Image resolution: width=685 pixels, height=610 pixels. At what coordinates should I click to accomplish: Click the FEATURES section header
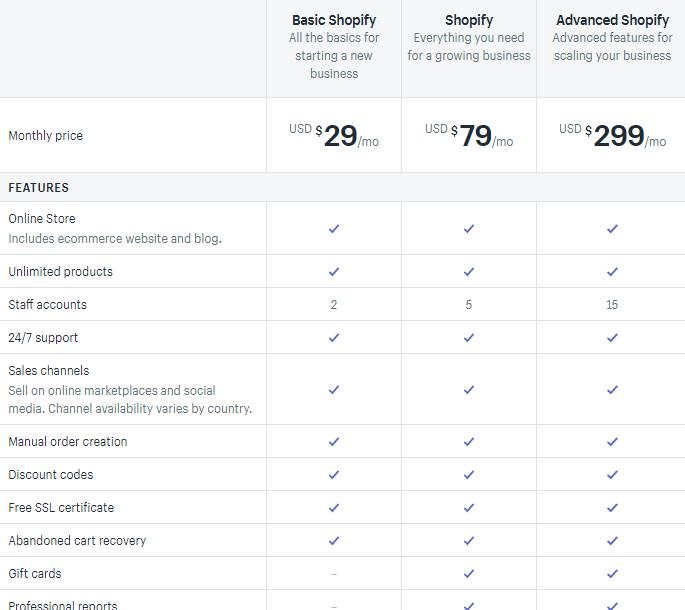38,187
